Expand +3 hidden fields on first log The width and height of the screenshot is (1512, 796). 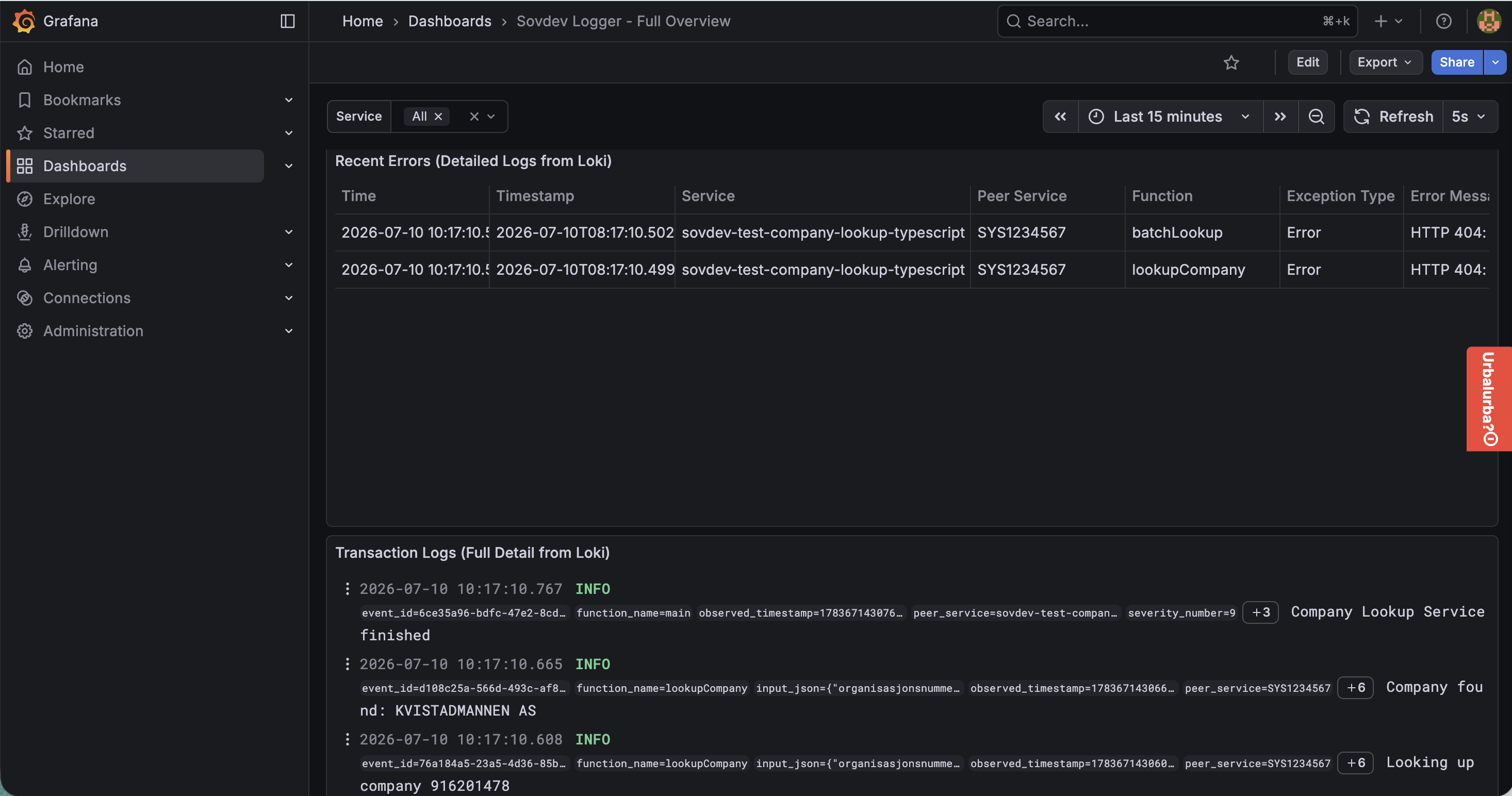coord(1260,612)
